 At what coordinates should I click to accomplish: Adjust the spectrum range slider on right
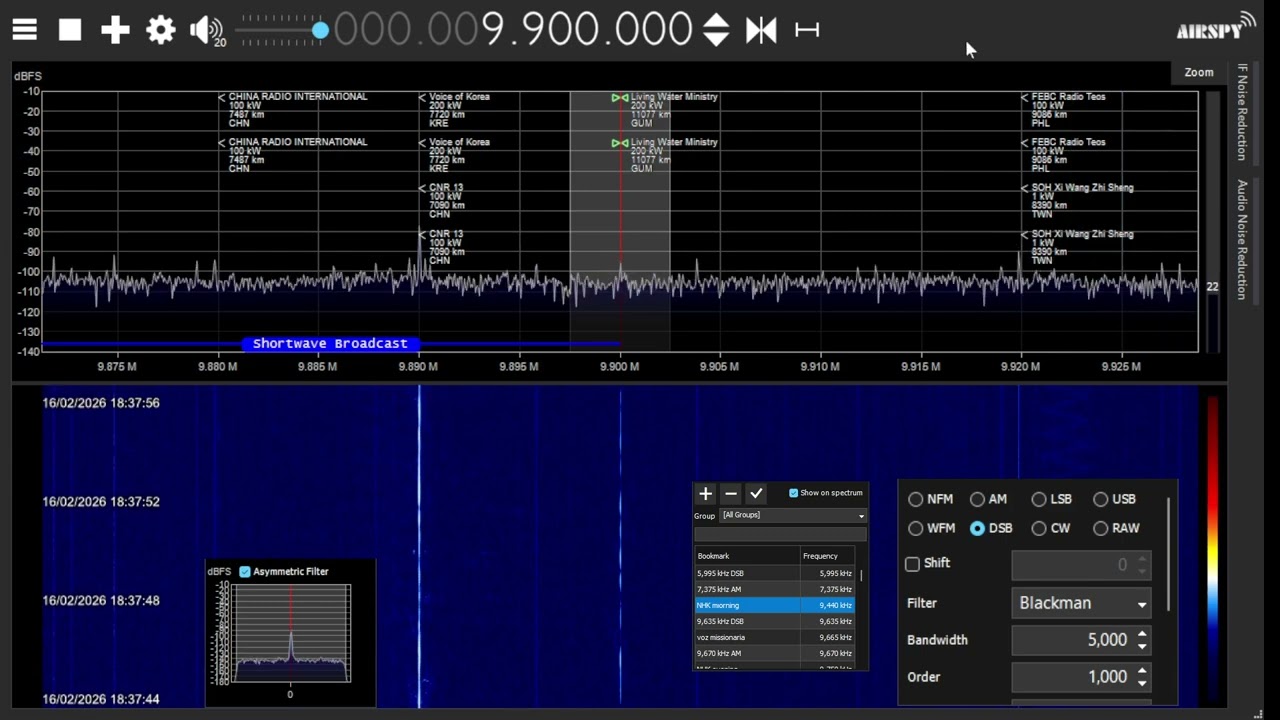point(1213,220)
